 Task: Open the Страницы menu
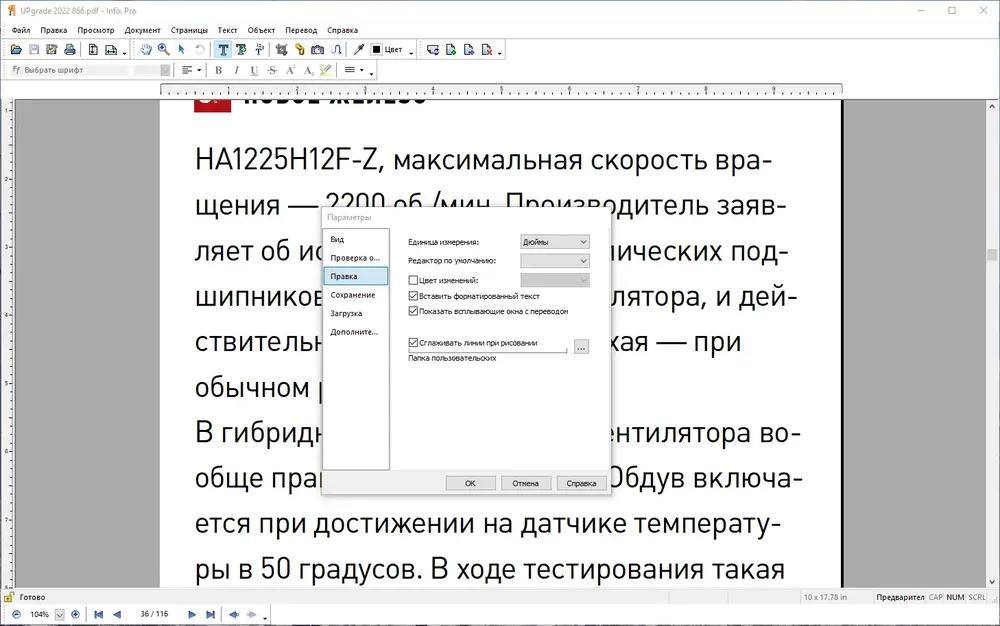[x=189, y=30]
